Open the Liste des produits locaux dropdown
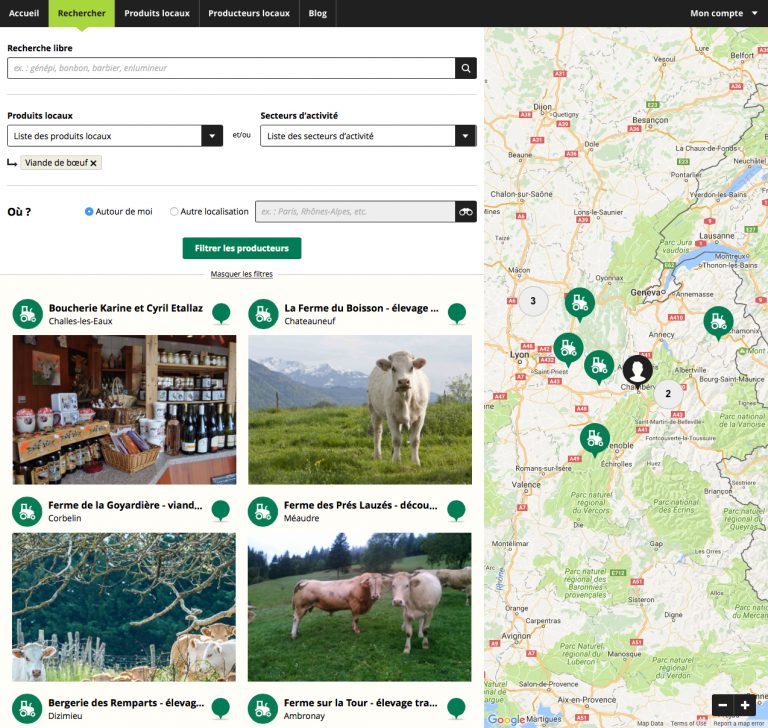Viewport: 768px width, 728px height. (x=114, y=136)
